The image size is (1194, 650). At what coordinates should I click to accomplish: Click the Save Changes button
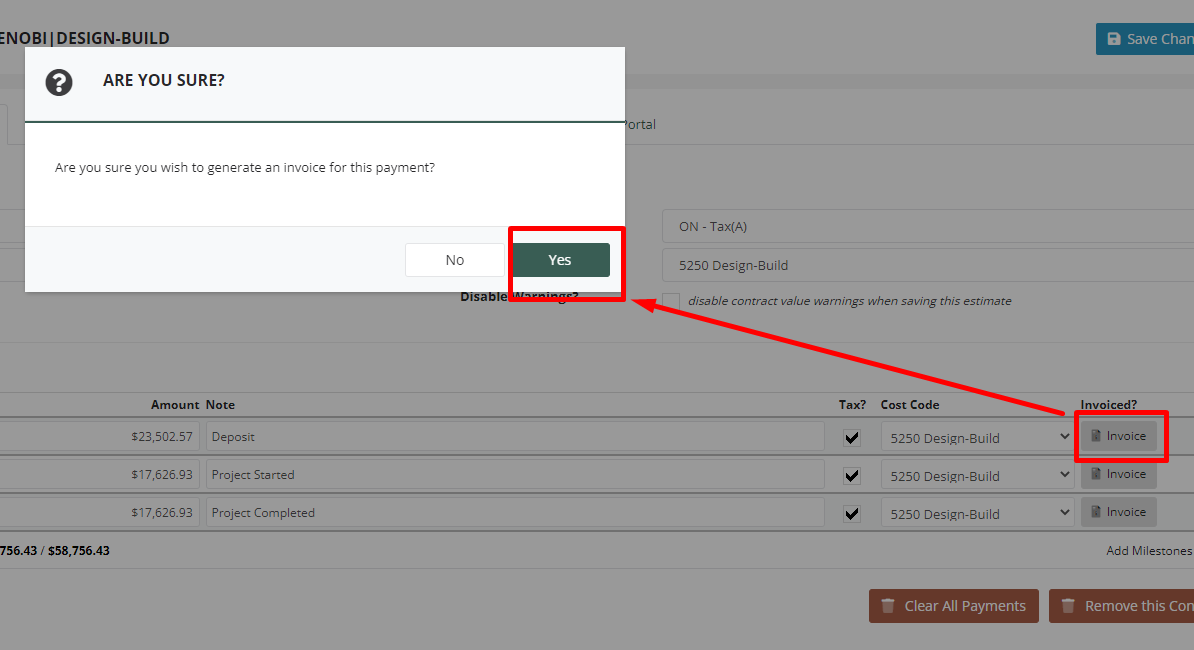[x=1150, y=38]
